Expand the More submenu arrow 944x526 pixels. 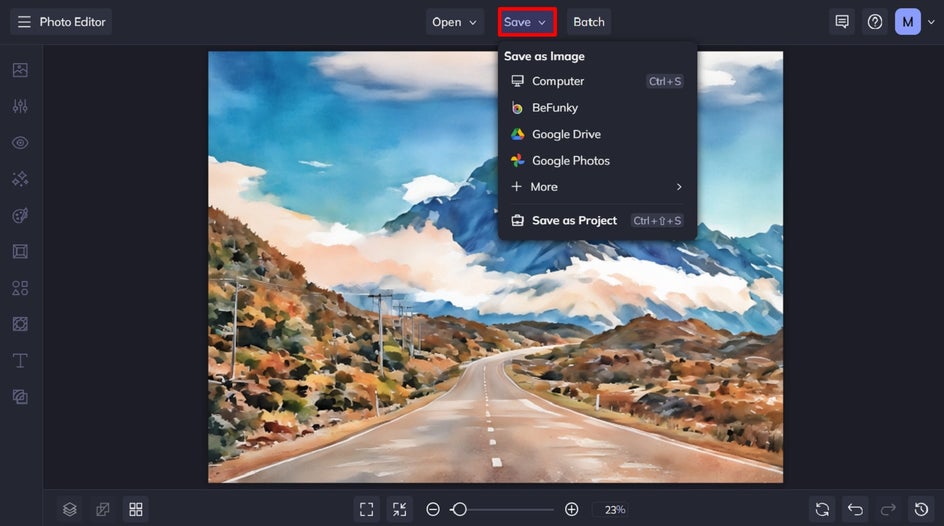point(679,187)
